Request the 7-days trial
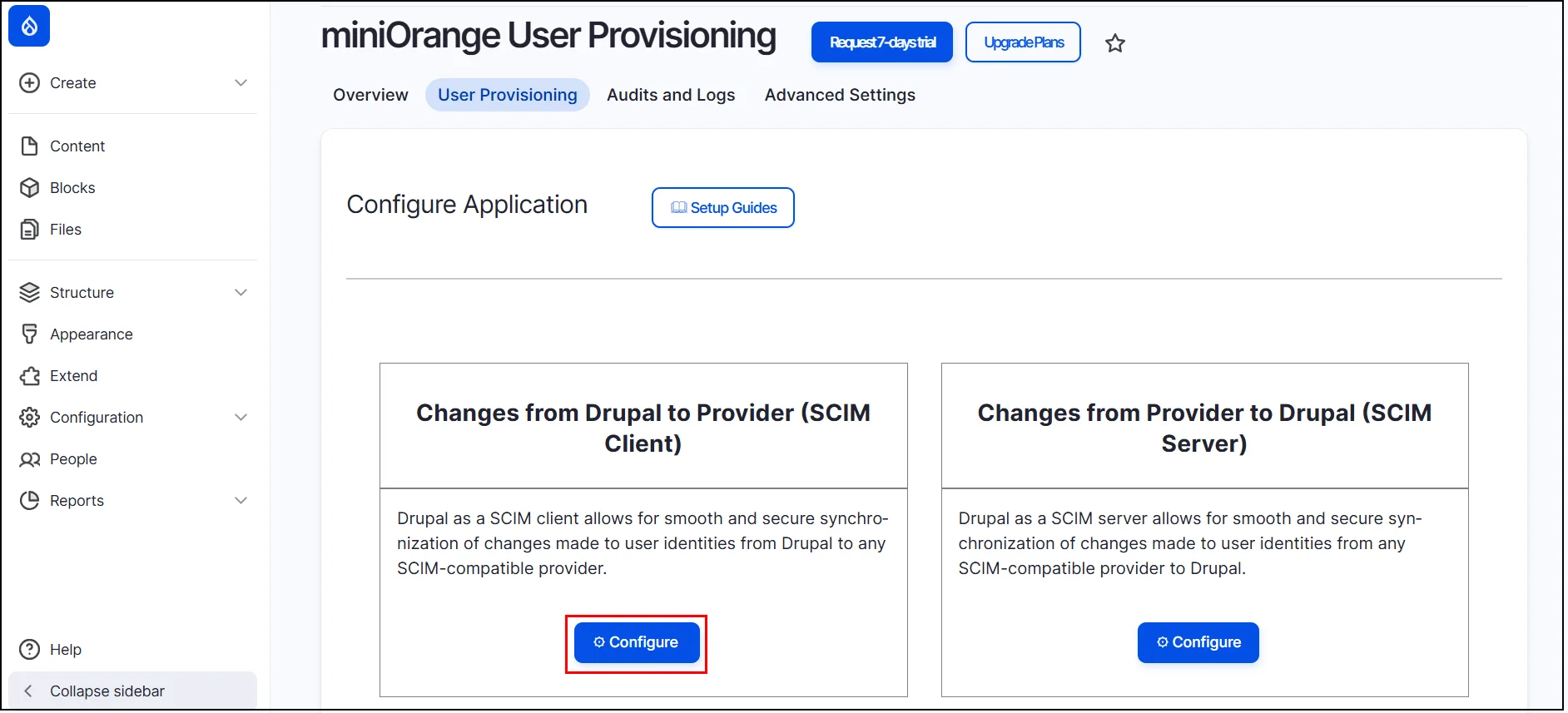Screen dimensions: 1568x713 tap(882, 42)
